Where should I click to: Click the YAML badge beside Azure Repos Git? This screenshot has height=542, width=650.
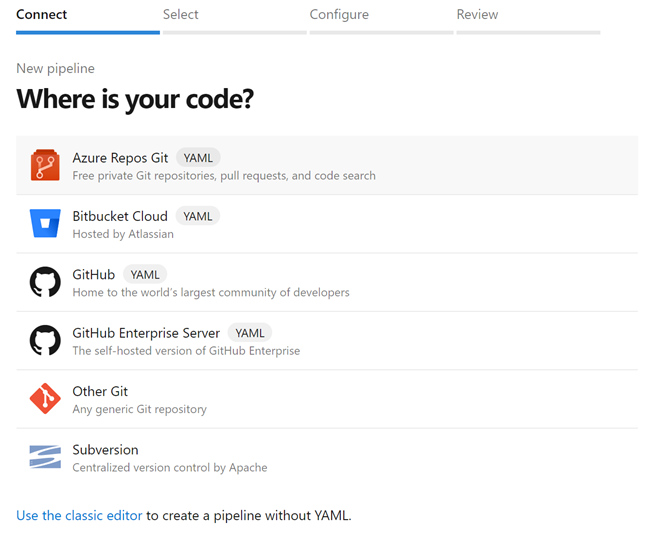coord(198,158)
